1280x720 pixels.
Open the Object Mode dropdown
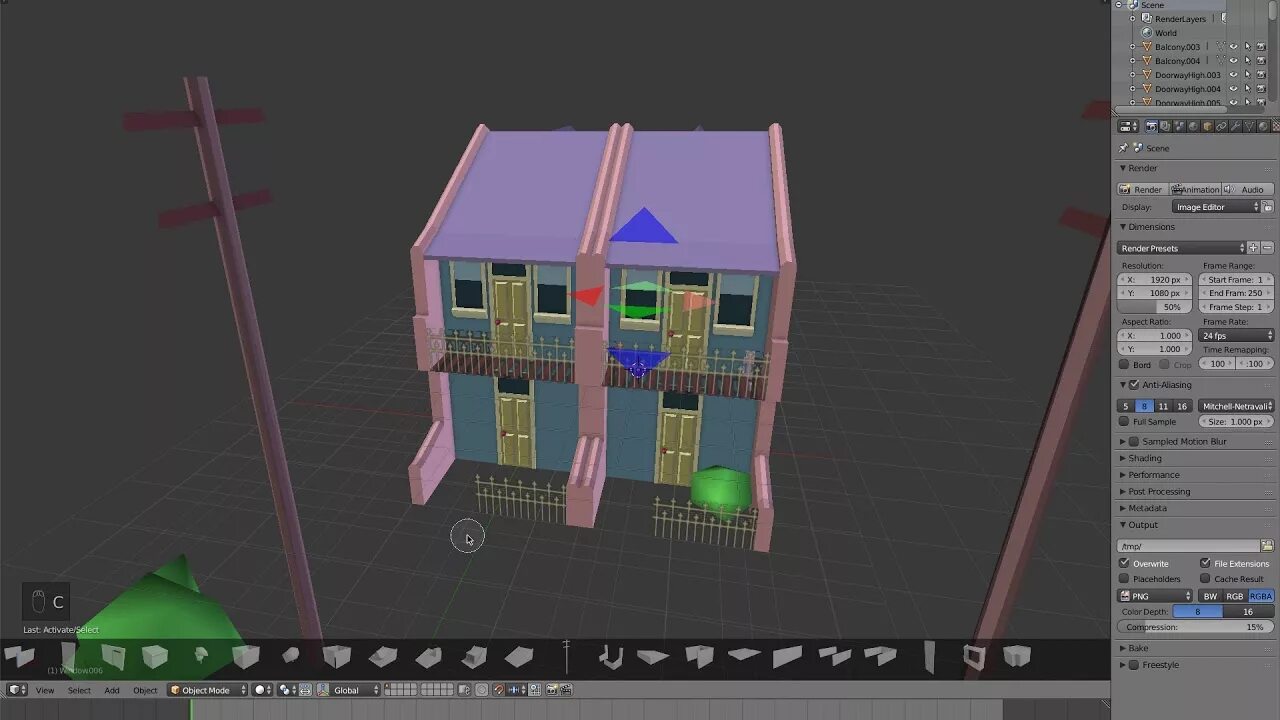(x=206, y=690)
